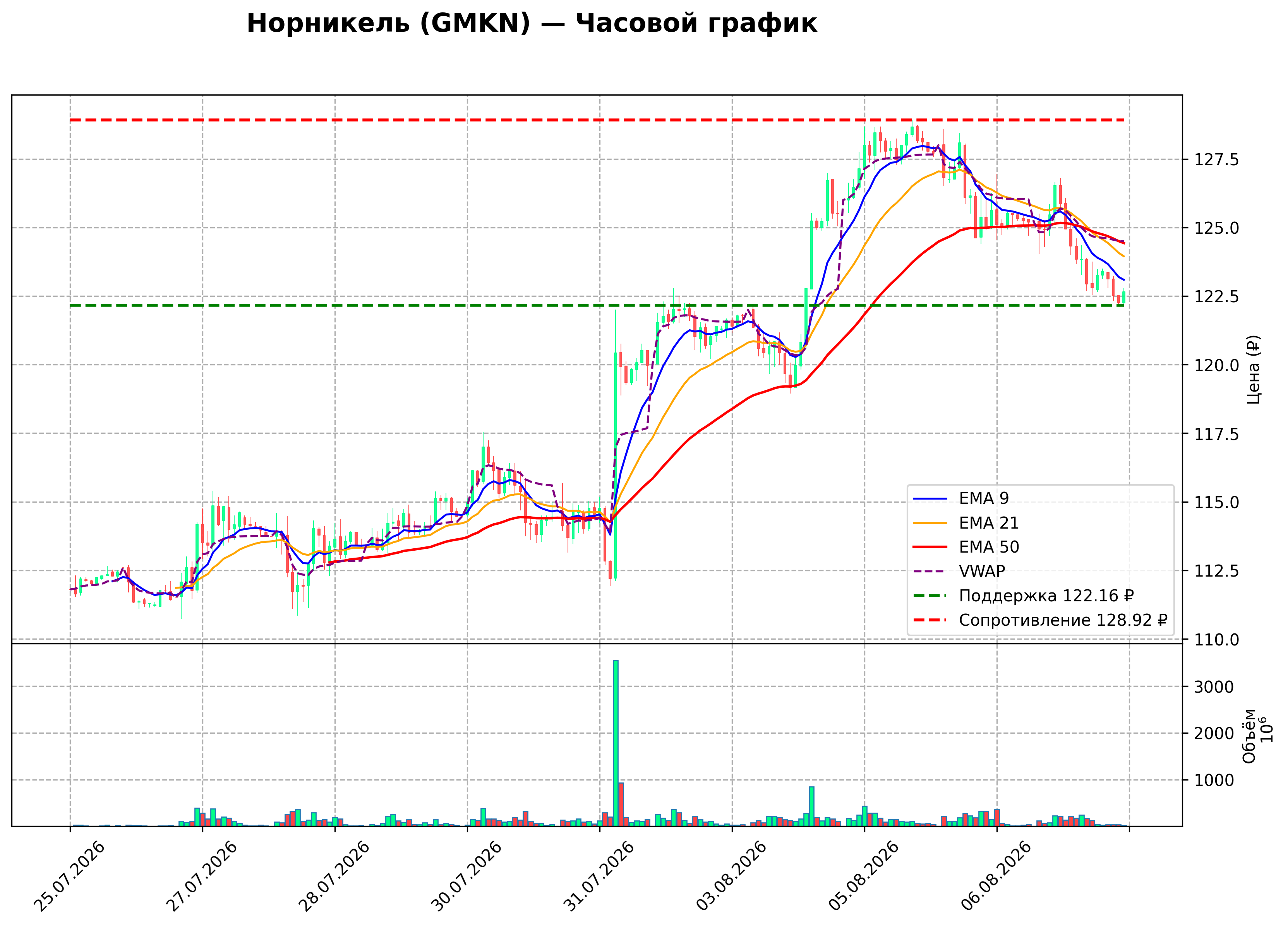Select the EMA 50 legend entry
Viewport: 1288px width, 926px height.
pos(966,547)
